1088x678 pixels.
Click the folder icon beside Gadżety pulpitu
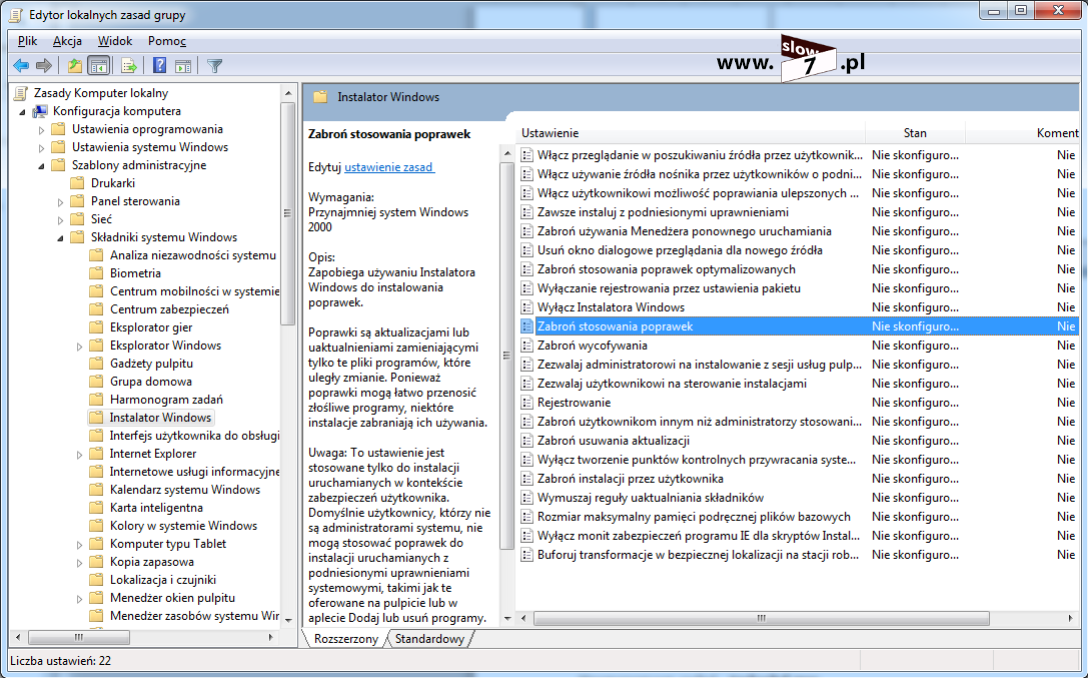tap(96, 364)
